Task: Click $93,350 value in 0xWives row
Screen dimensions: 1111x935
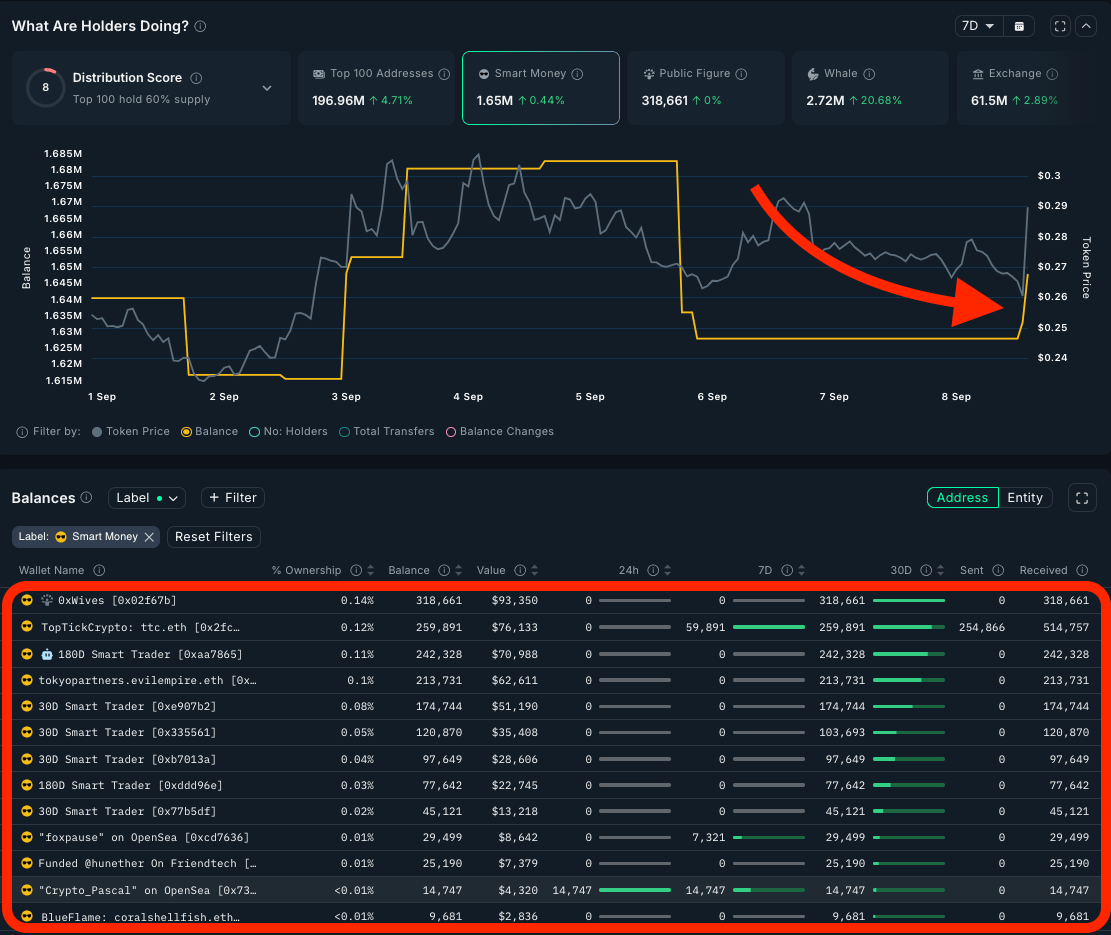Action: pyautogui.click(x=514, y=601)
